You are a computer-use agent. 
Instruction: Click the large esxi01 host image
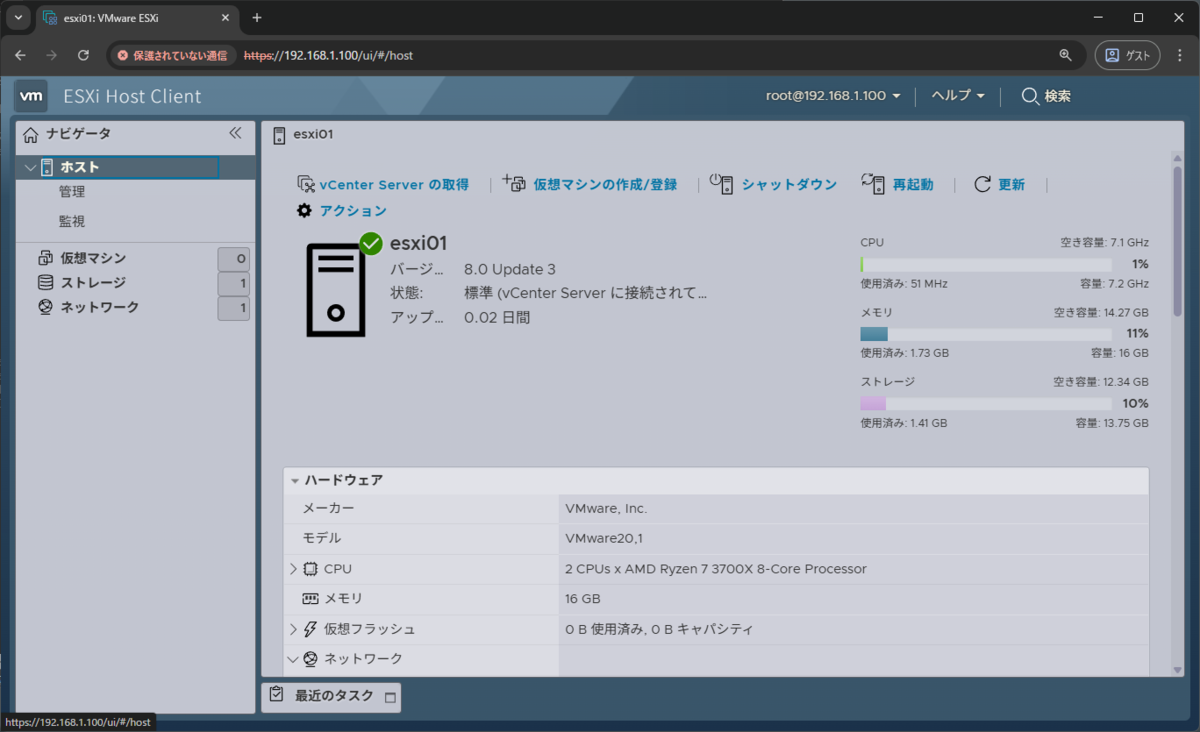click(335, 288)
